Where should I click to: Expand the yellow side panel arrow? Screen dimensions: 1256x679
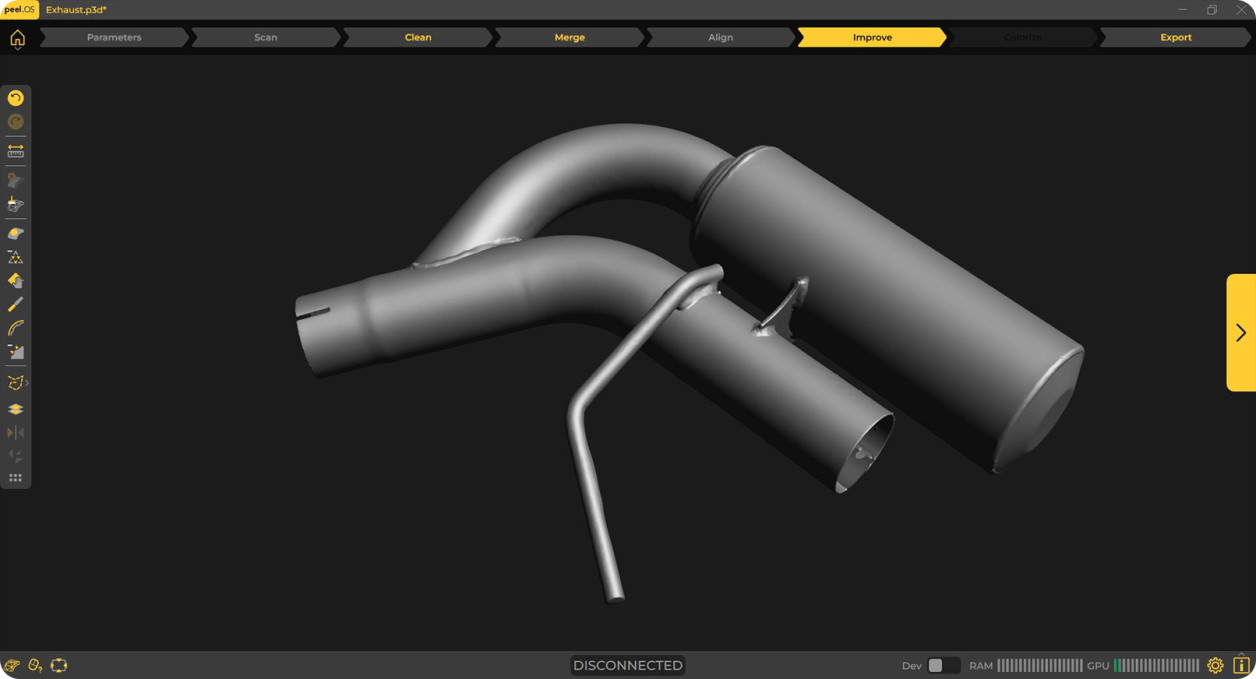[1240, 332]
